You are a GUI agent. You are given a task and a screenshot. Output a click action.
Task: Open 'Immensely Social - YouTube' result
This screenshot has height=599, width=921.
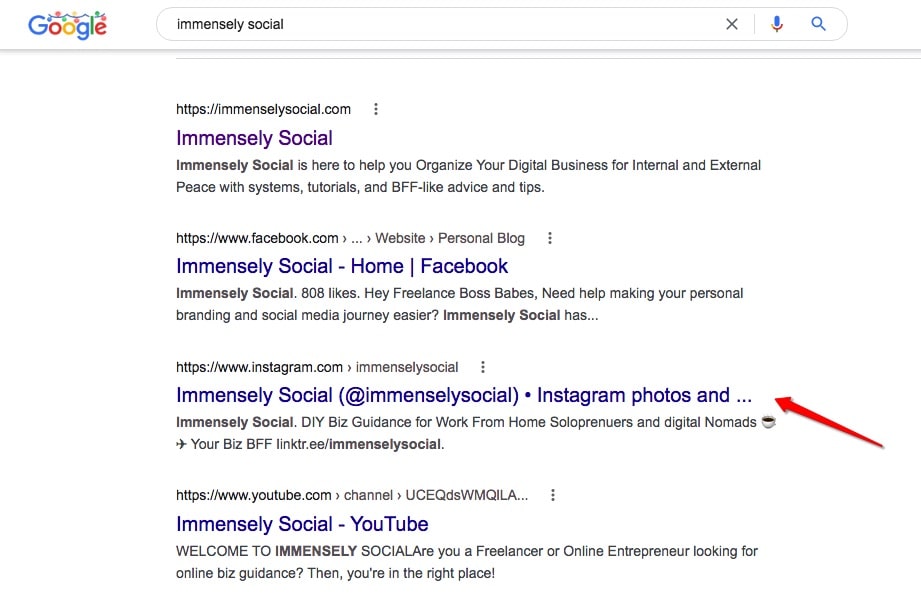pyautogui.click(x=302, y=524)
